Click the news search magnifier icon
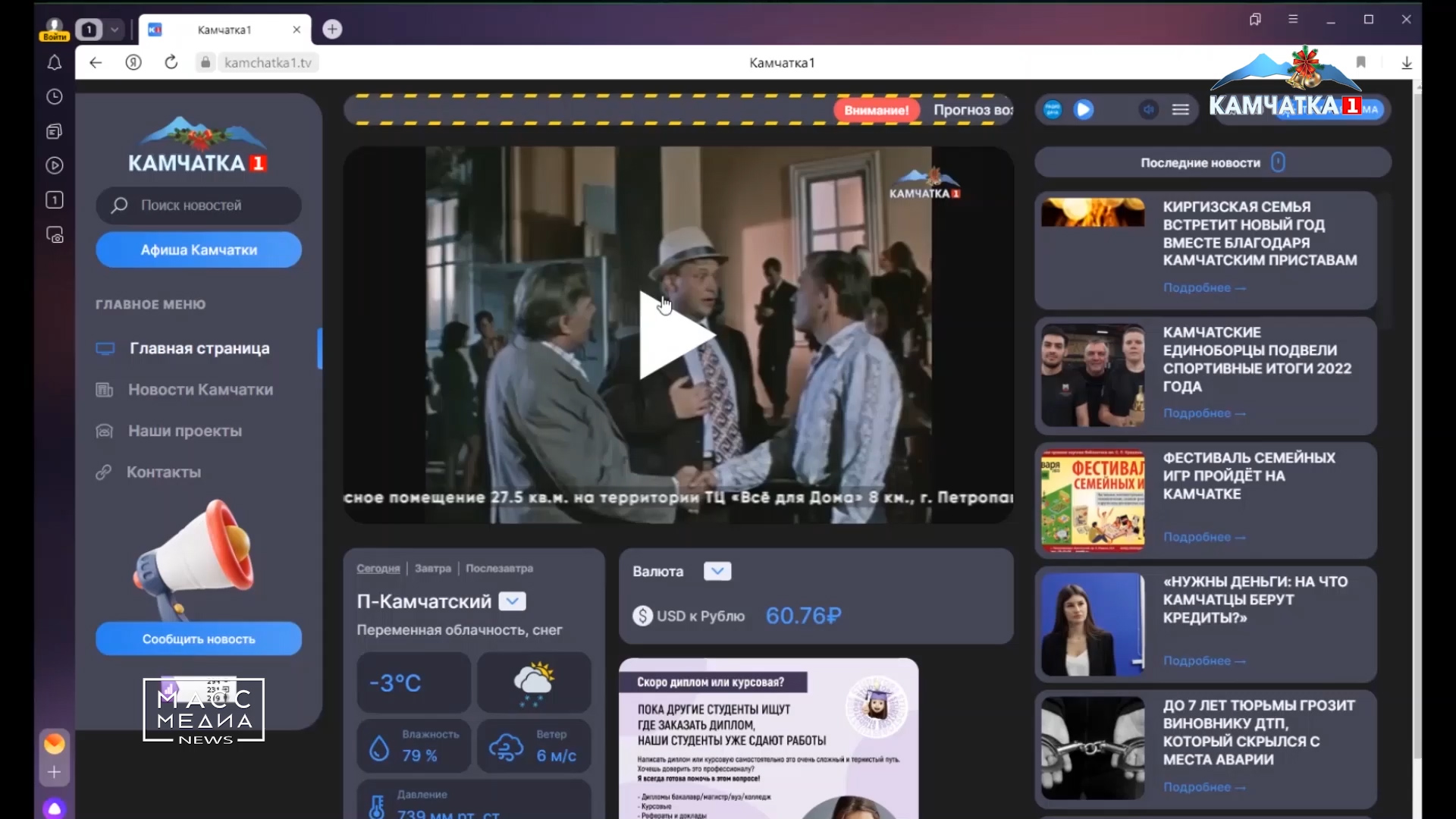The image size is (1456, 819). click(x=119, y=206)
